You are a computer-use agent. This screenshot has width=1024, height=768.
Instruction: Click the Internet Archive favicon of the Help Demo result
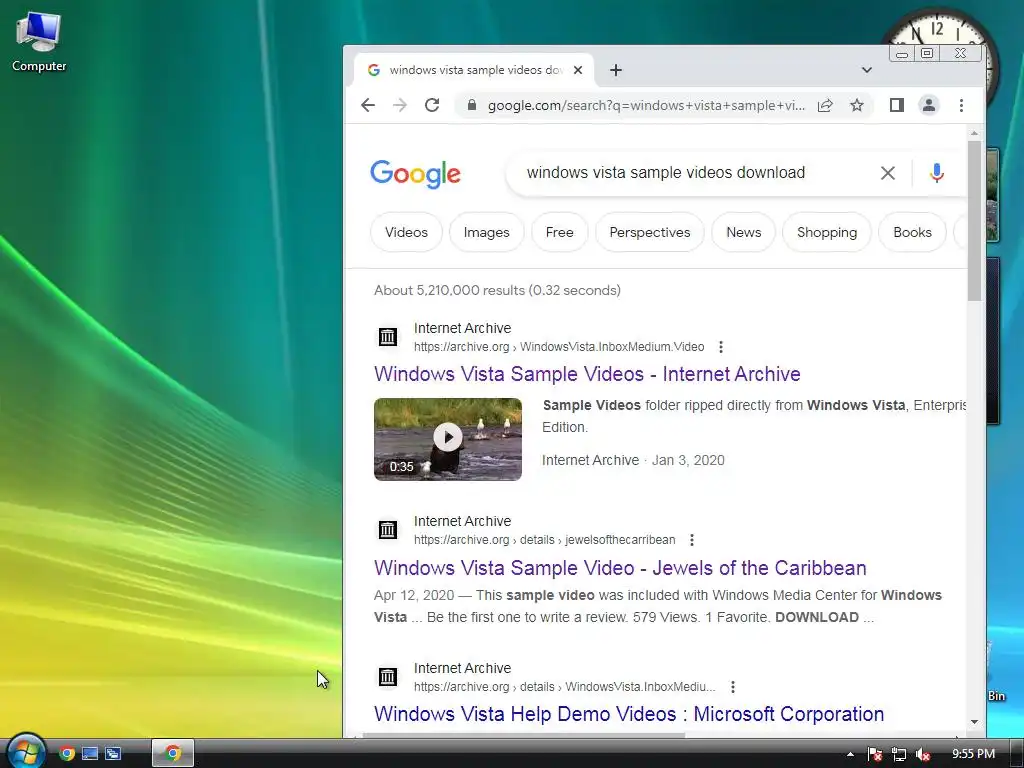pyautogui.click(x=388, y=677)
